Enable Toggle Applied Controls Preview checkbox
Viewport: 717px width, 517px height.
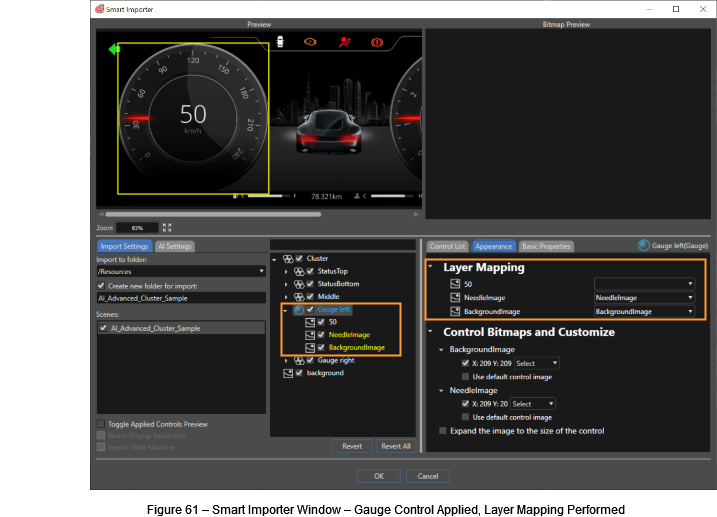[x=101, y=424]
